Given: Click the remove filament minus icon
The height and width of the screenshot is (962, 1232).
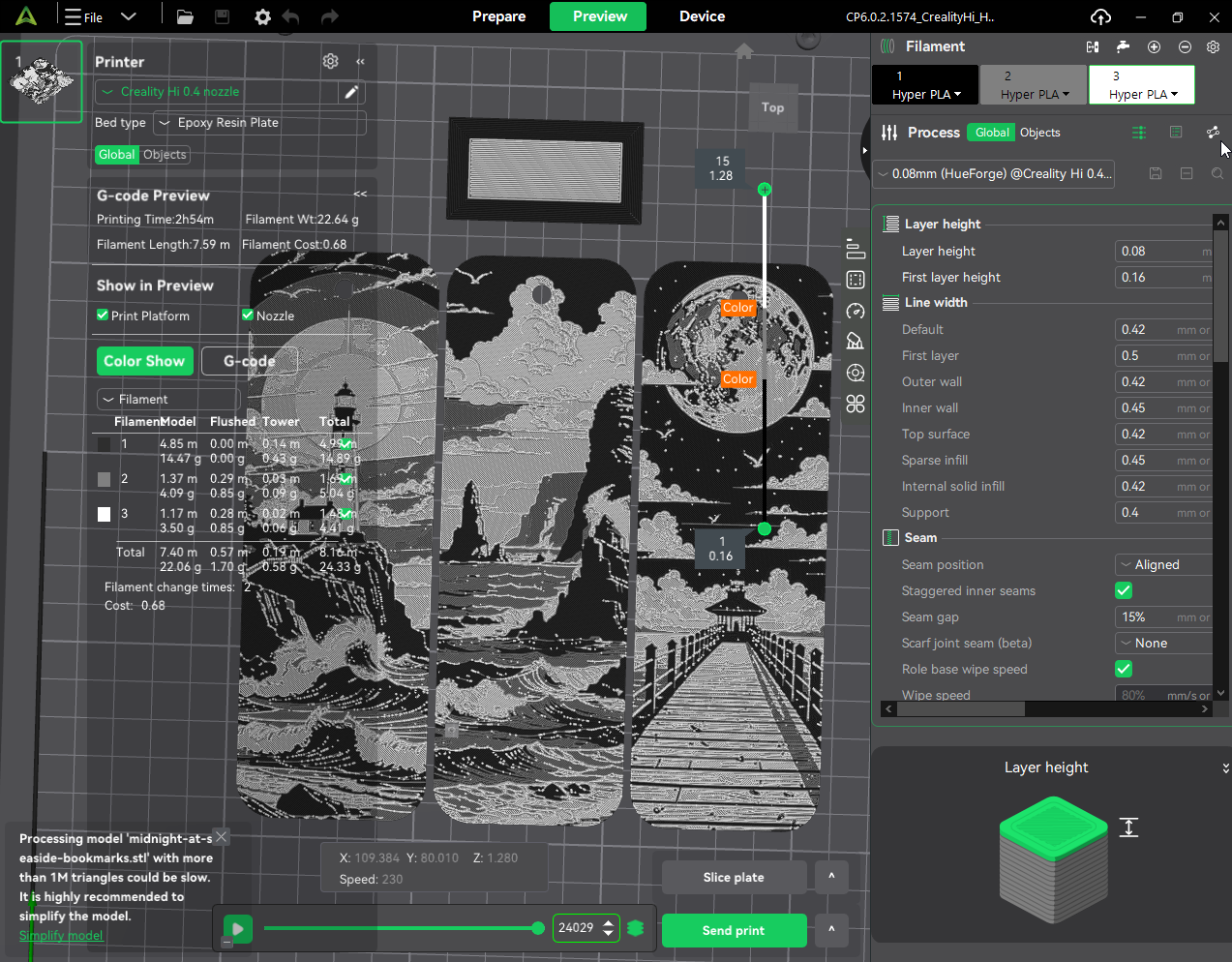Looking at the screenshot, I should click(x=1185, y=46).
